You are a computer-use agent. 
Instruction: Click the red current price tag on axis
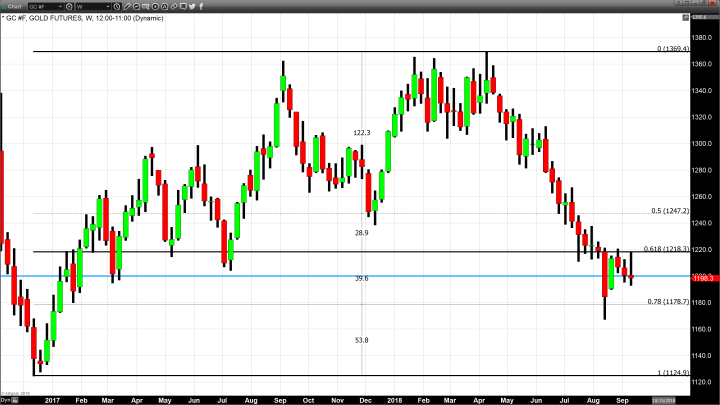coord(703,278)
